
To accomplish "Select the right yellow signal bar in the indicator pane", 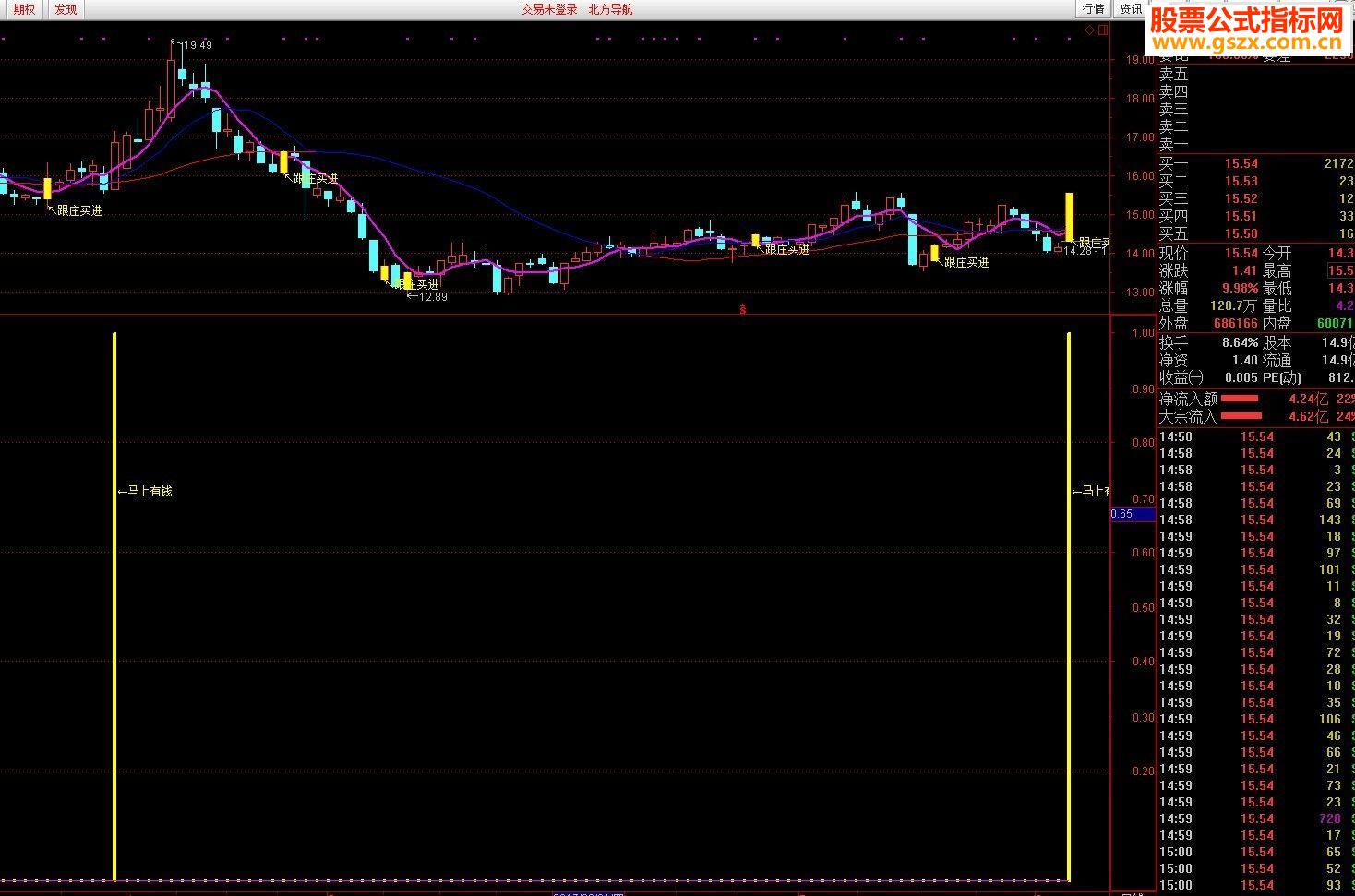I will [x=1069, y=606].
